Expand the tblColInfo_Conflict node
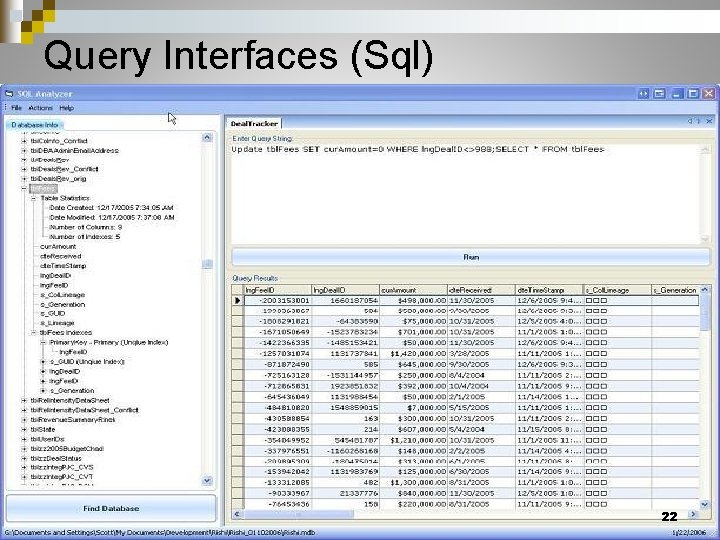Viewport: 720px width, 540px height. coord(24,141)
